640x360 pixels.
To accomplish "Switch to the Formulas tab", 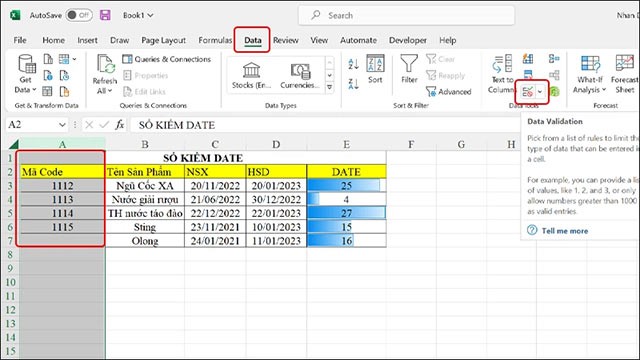I will click(x=215, y=40).
